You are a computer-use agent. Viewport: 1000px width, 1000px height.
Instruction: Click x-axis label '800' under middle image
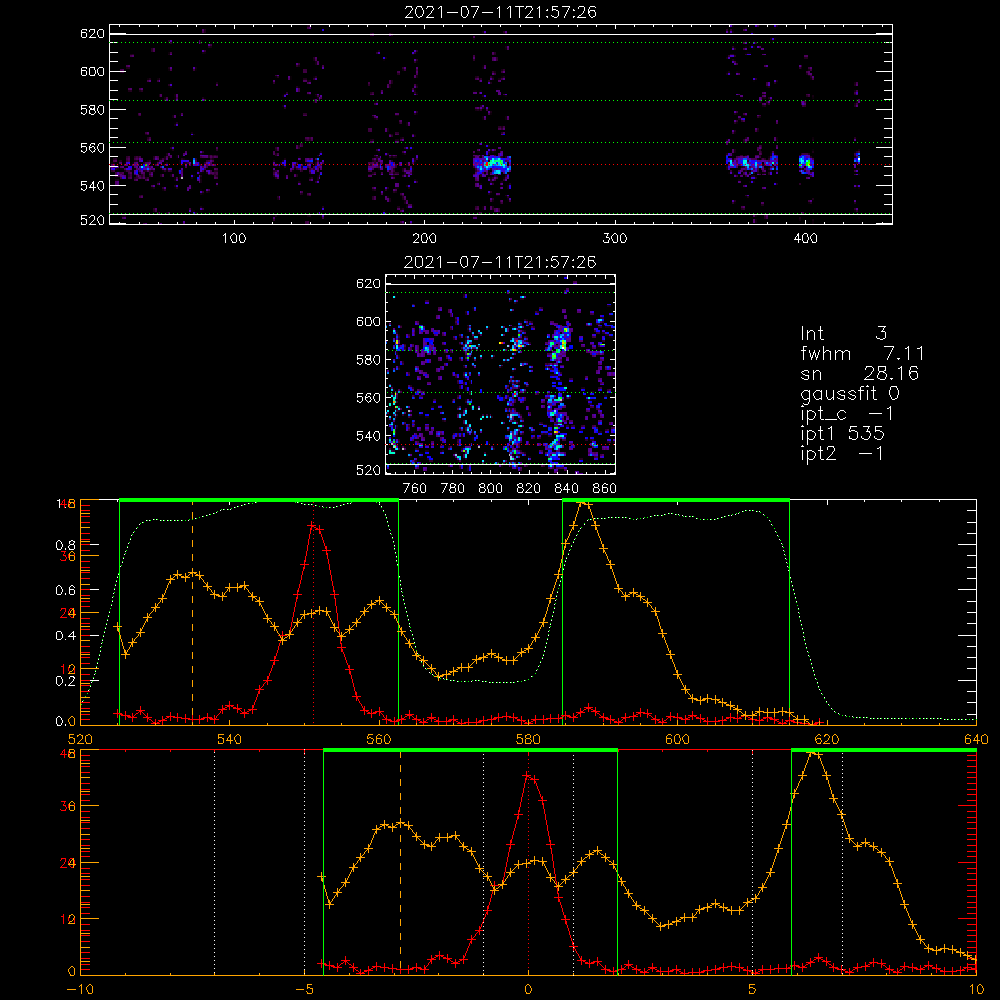click(x=490, y=489)
